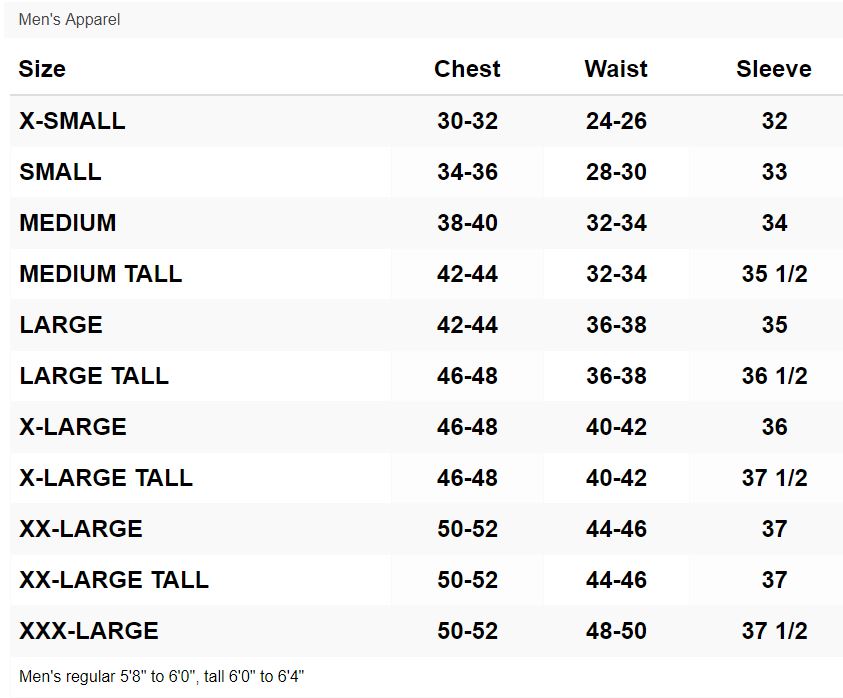Click the Waist column header
Viewport: 843px width, 698px height.
(616, 69)
